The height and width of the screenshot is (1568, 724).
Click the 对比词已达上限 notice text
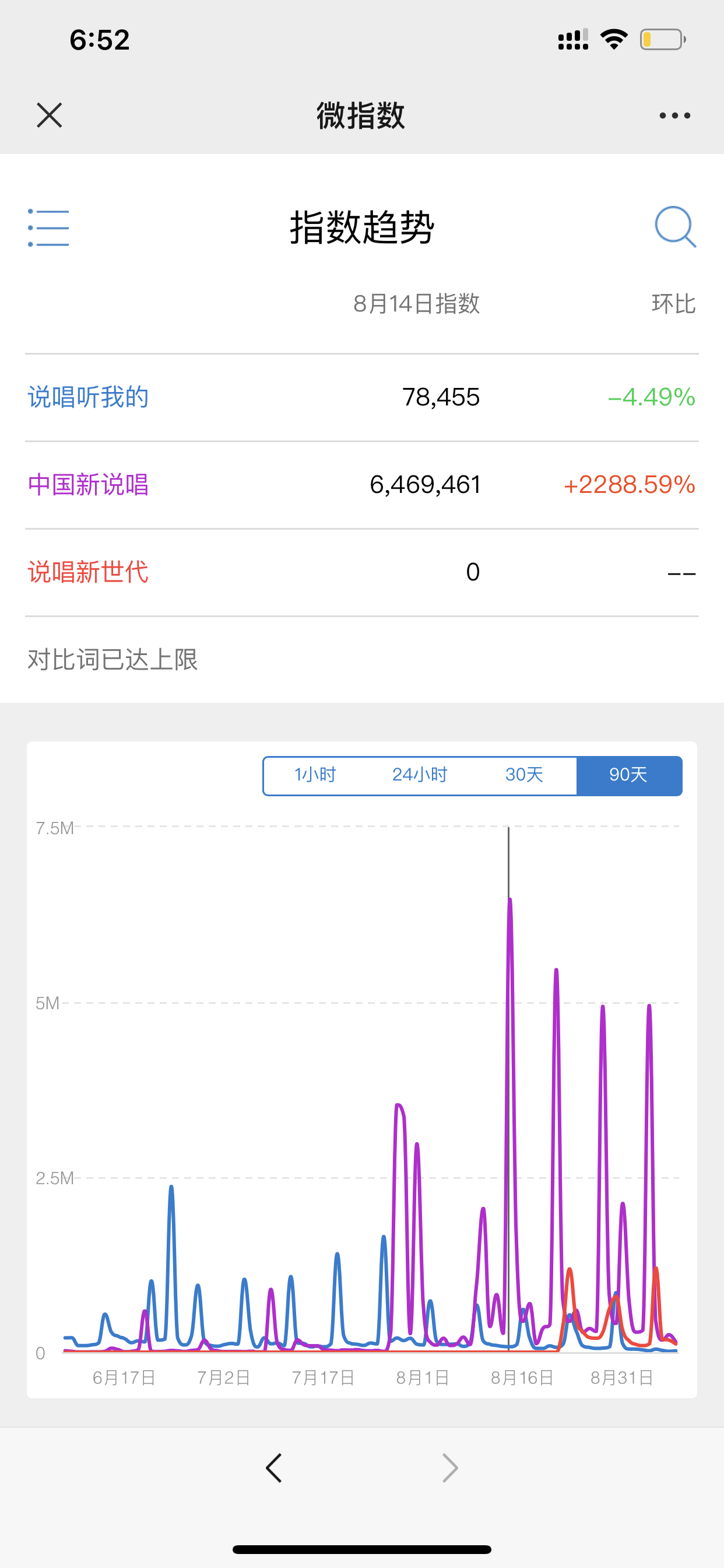click(x=113, y=659)
